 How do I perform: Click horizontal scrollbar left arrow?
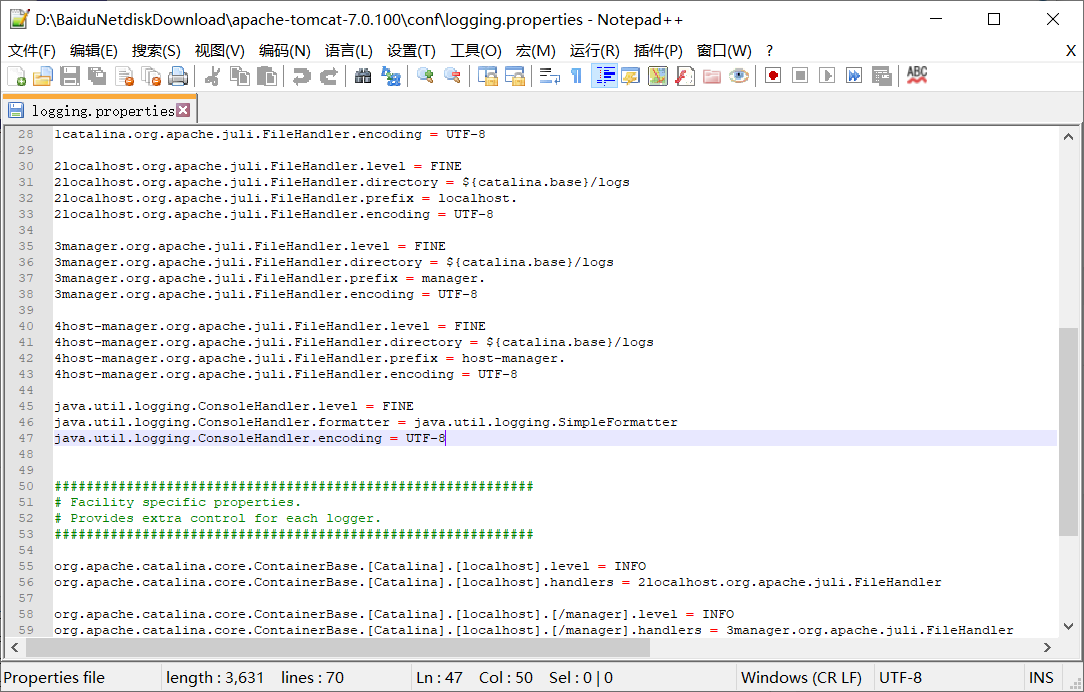(15, 648)
